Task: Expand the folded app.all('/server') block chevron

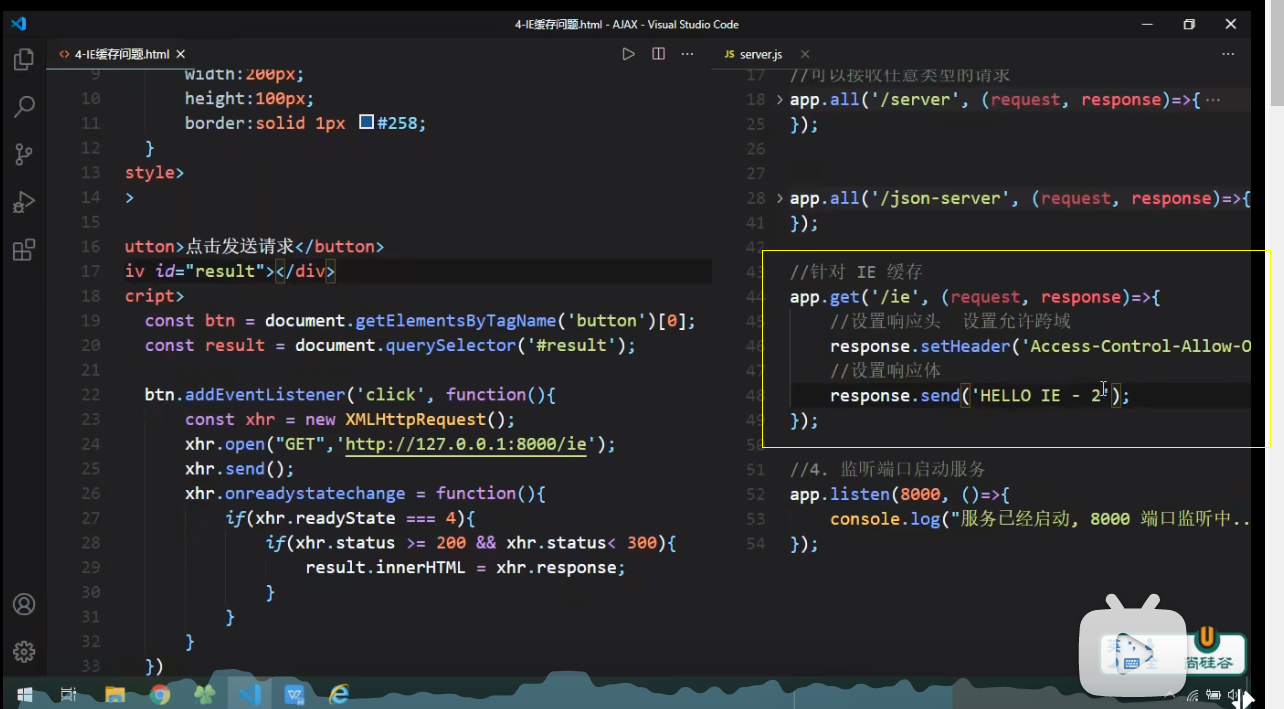Action: pyautogui.click(x=780, y=99)
